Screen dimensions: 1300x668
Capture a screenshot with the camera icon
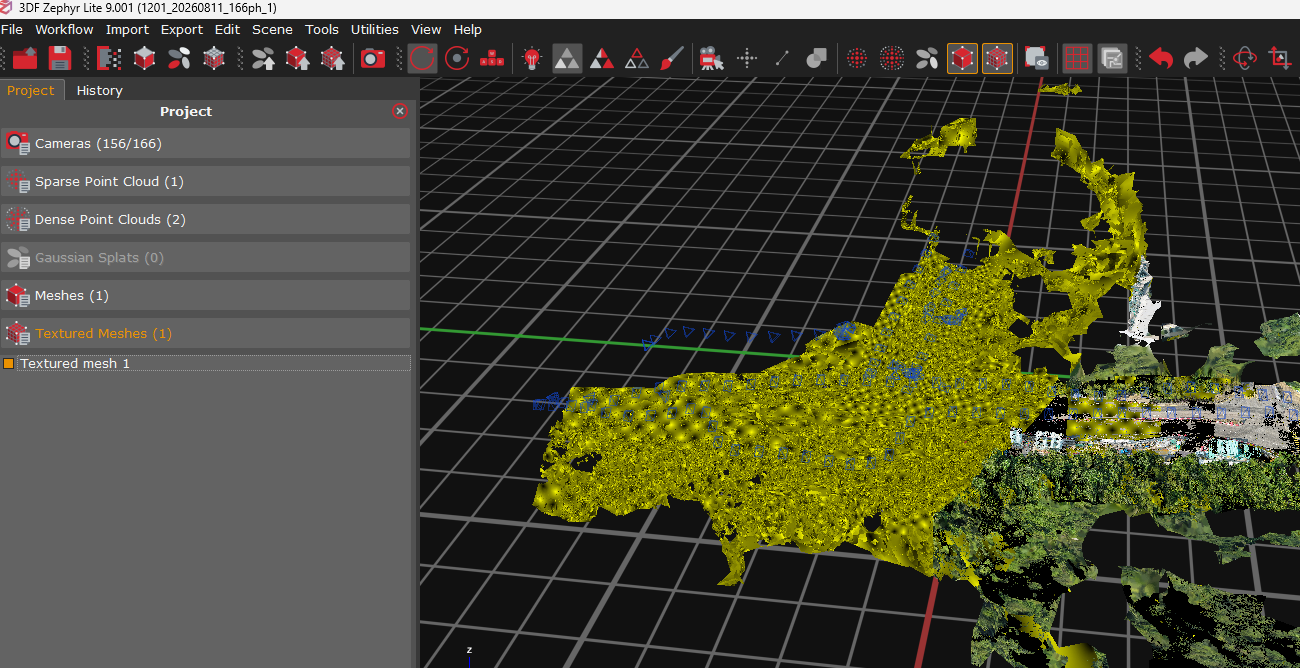373,58
